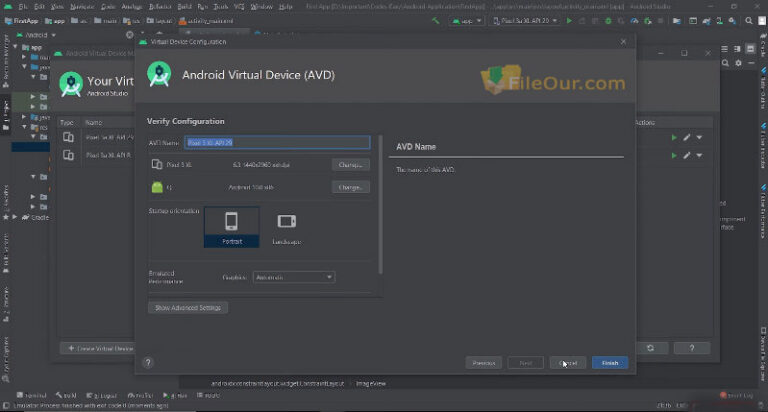
Task: Change the Android system image
Action: 351,187
